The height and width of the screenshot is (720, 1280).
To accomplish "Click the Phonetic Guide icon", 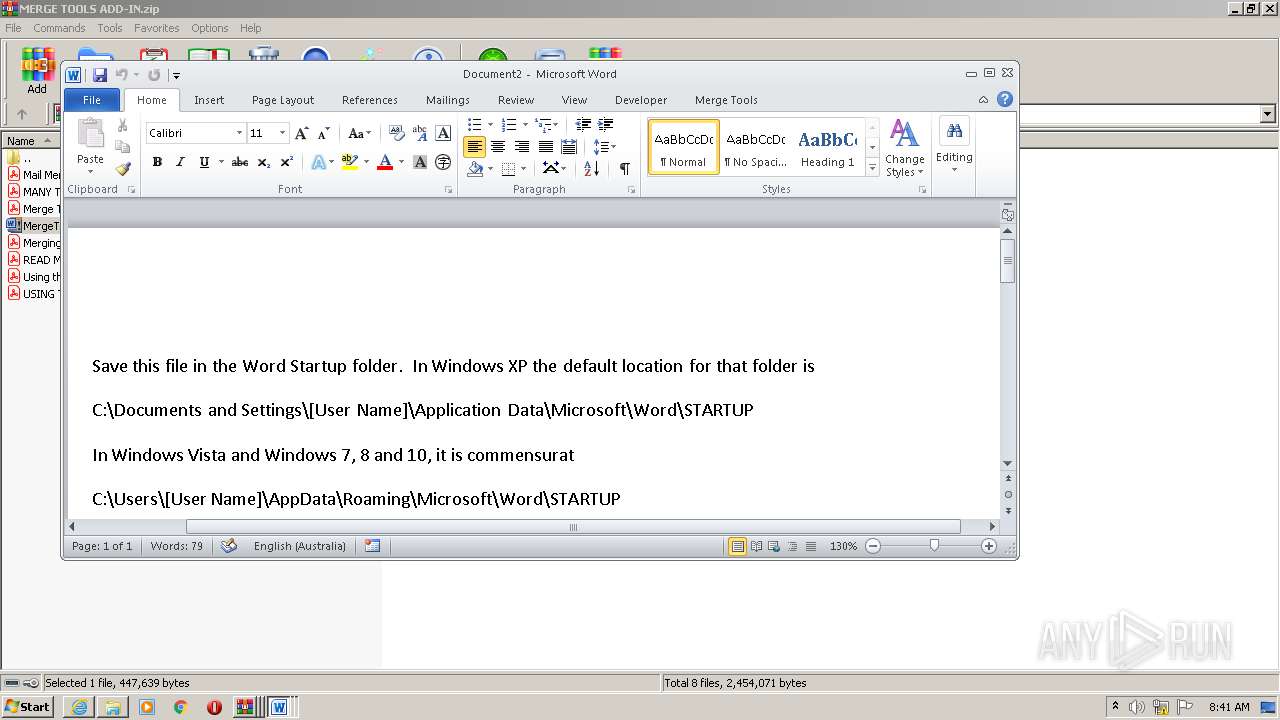I will pos(420,133).
